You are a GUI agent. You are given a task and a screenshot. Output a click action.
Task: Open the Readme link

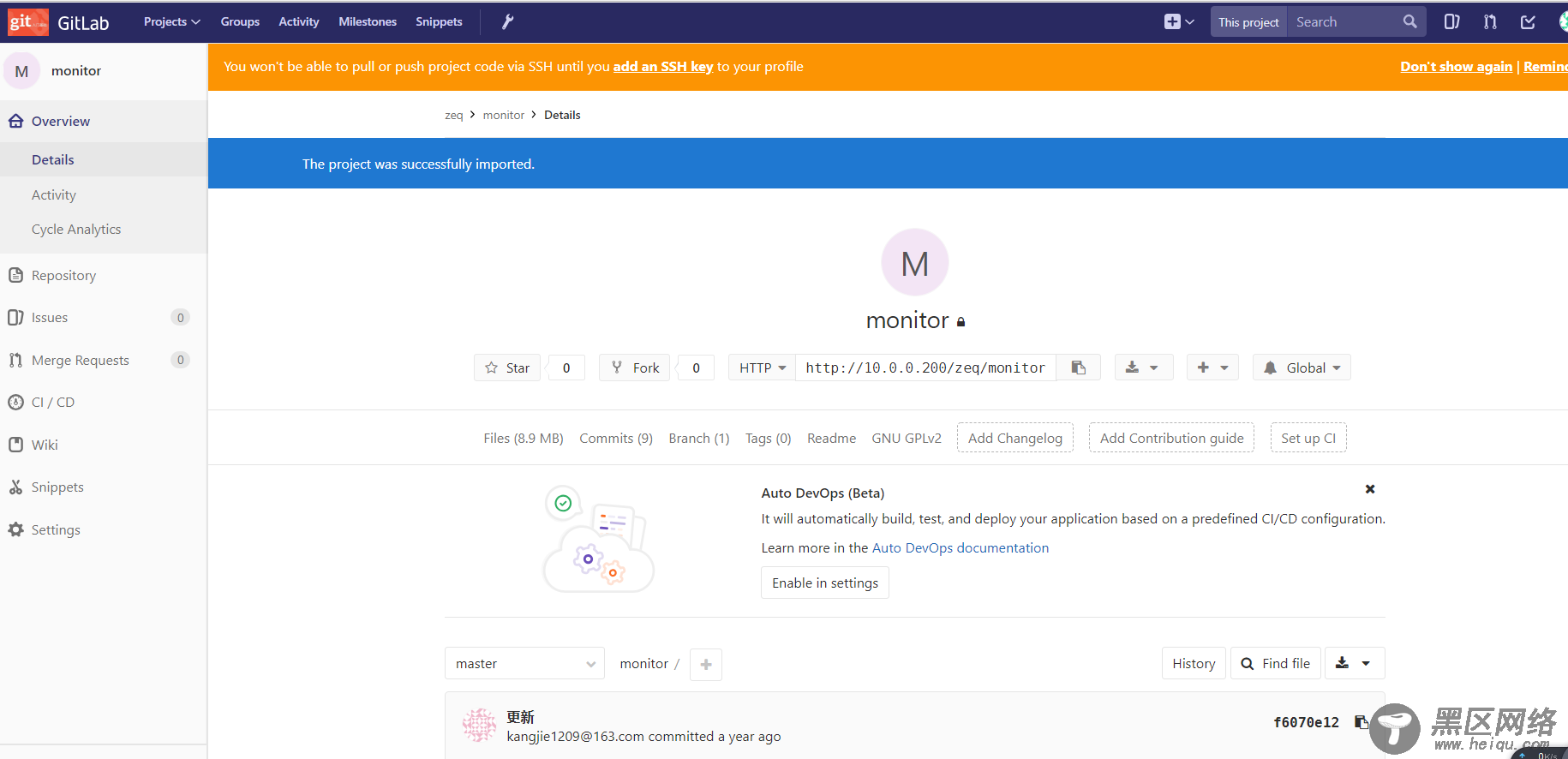tap(831, 439)
